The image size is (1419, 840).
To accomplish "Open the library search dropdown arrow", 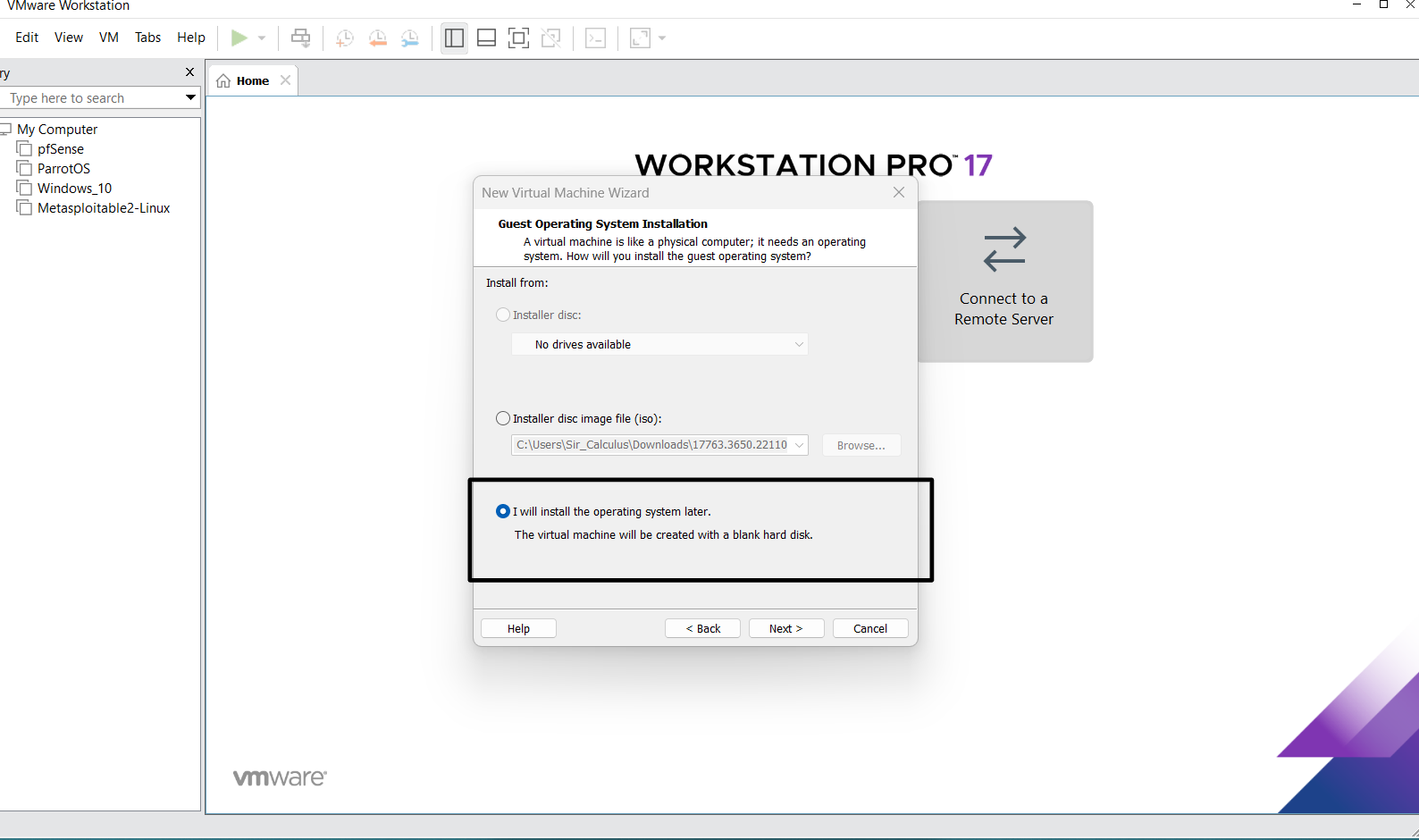I will [x=190, y=97].
